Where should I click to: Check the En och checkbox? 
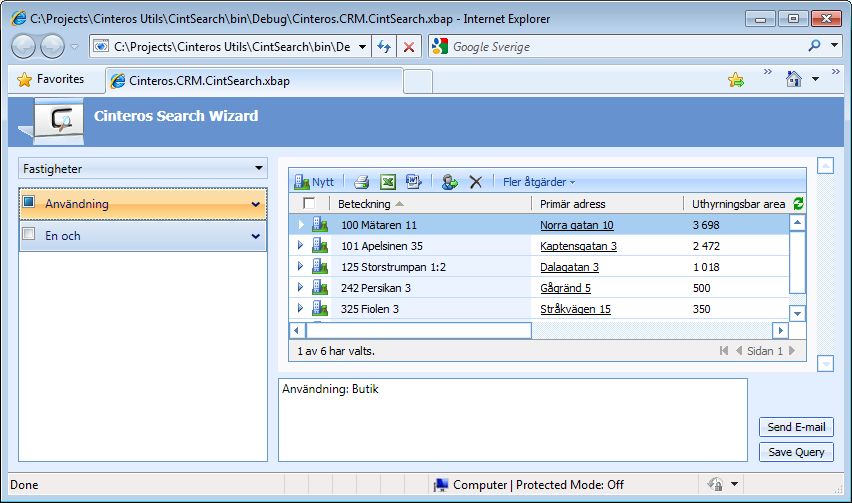pyautogui.click(x=29, y=234)
